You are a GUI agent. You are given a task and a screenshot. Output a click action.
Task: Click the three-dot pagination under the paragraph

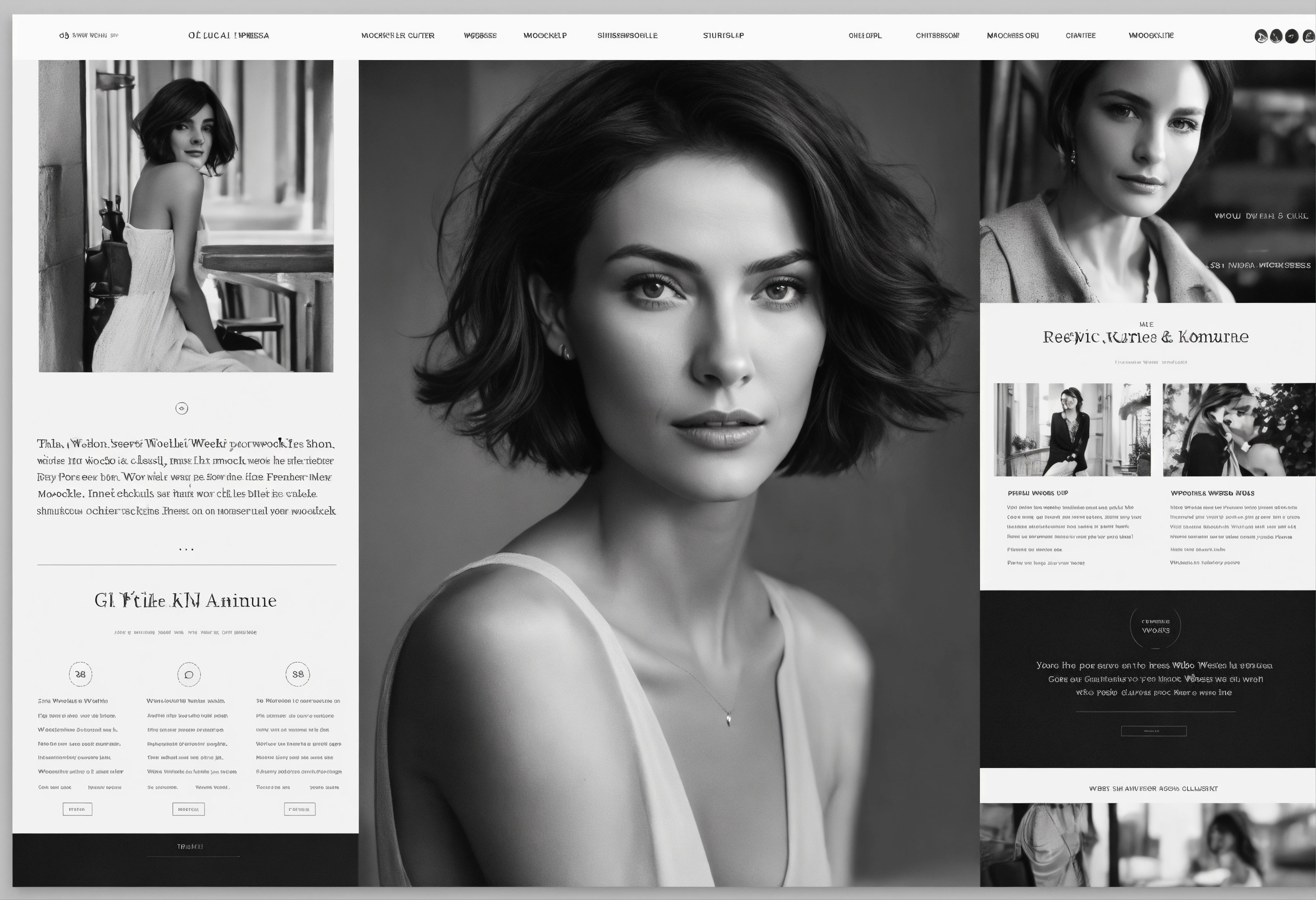pos(186,549)
